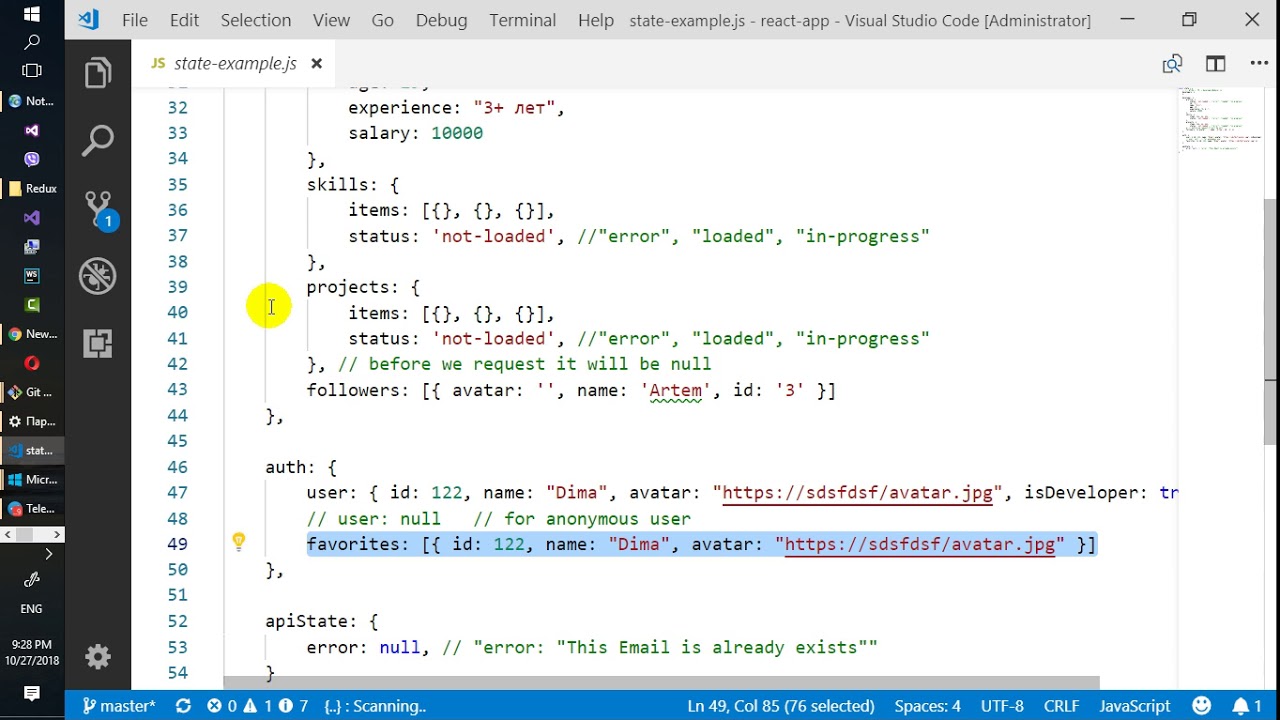Open the Help menu
Image resolution: width=1280 pixels, height=720 pixels.
(596, 20)
